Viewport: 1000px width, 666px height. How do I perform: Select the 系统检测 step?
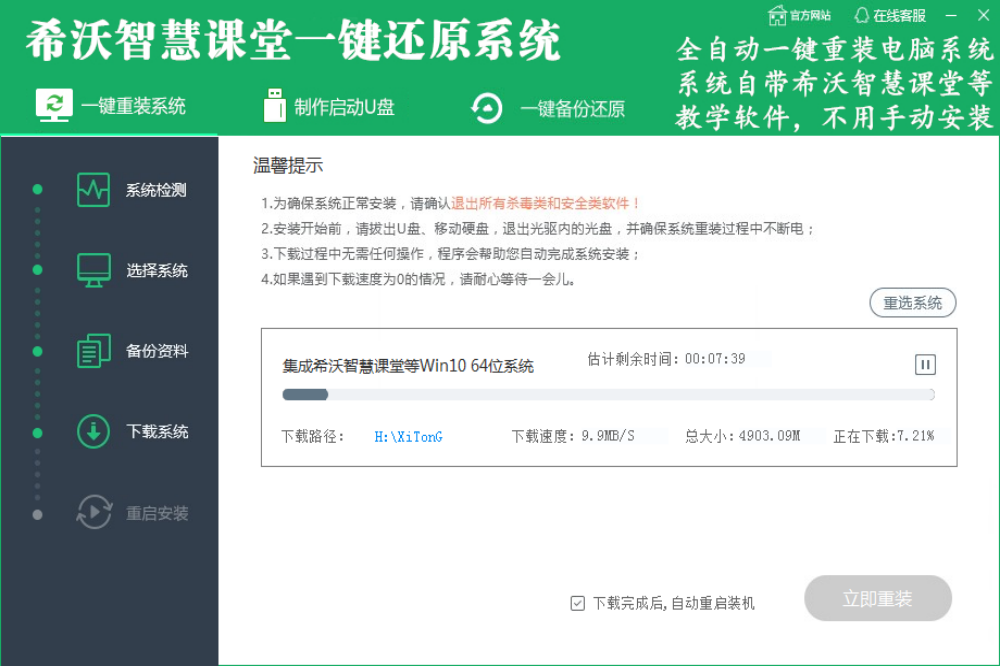[131, 190]
